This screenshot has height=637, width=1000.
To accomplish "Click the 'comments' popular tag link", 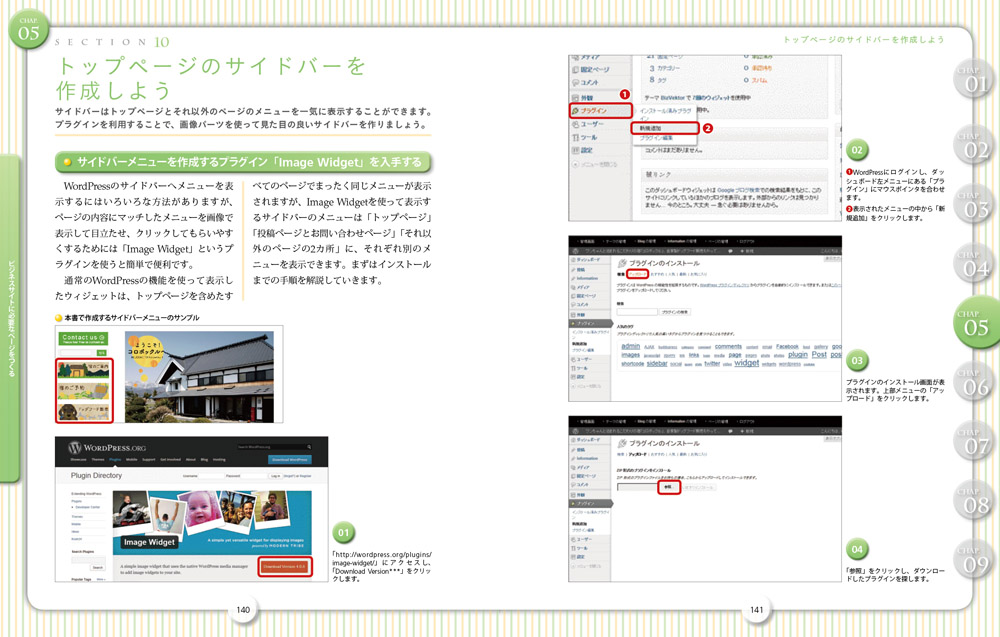I will 728,347.
